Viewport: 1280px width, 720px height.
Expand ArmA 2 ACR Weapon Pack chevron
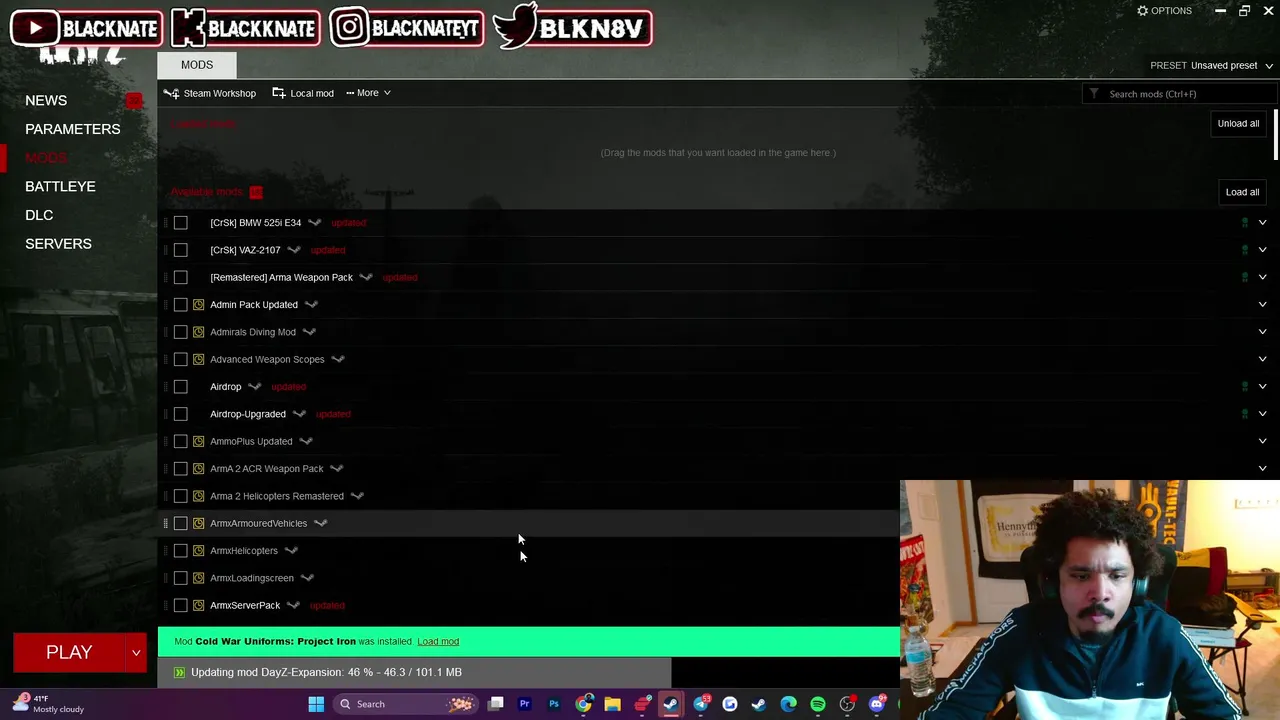coord(1262,469)
